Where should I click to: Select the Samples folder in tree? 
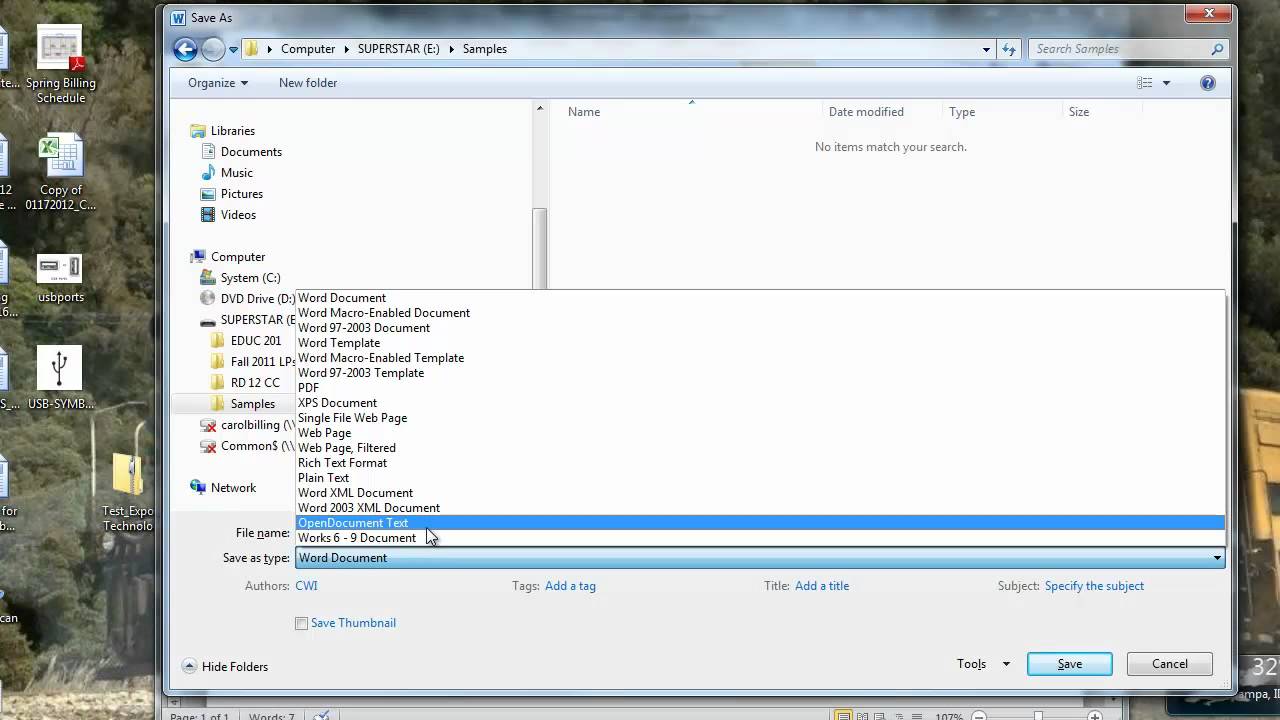[x=242, y=404]
